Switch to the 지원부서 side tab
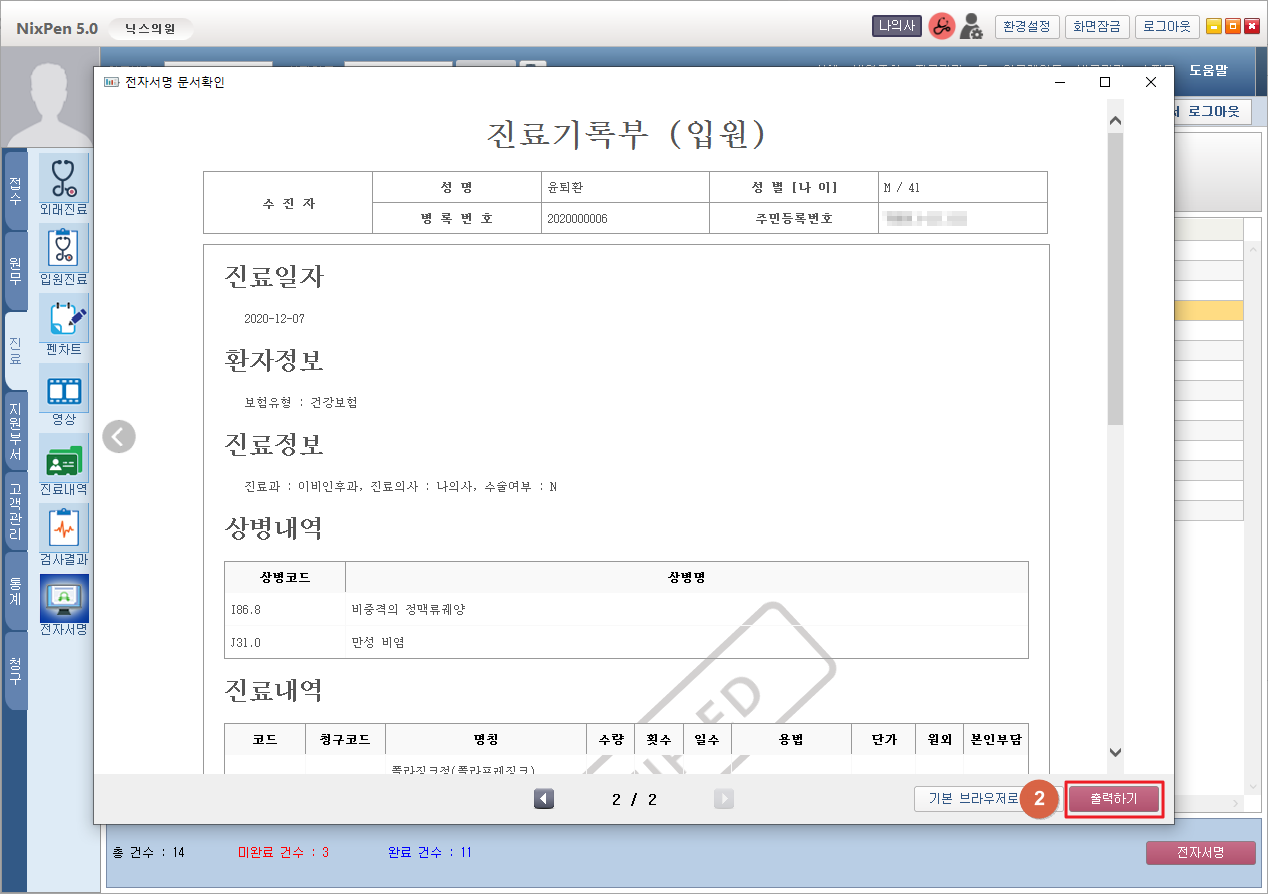 [15, 430]
